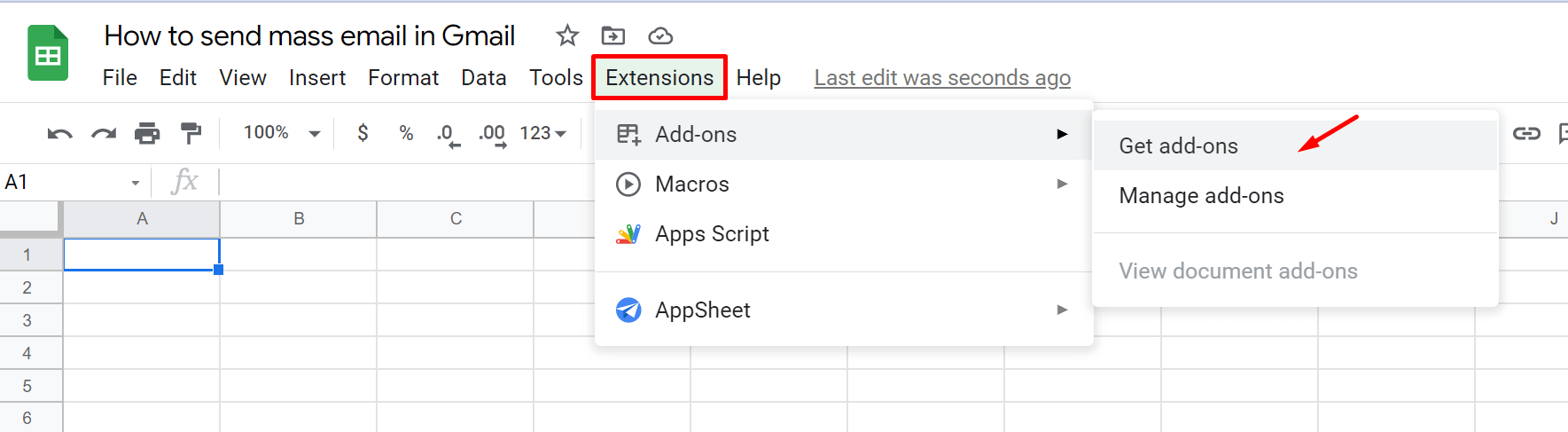Viewport: 1568px width, 432px height.
Task: Check the cloud save status icon
Action: point(660,35)
